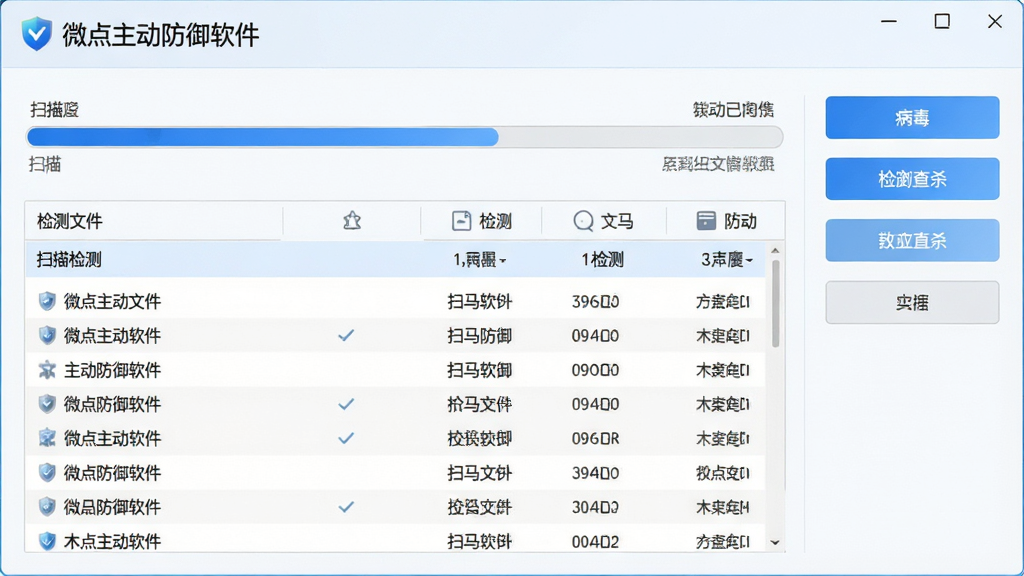Click the file list scrollbar's up arrow
The image size is (1024, 576).
(x=775, y=251)
